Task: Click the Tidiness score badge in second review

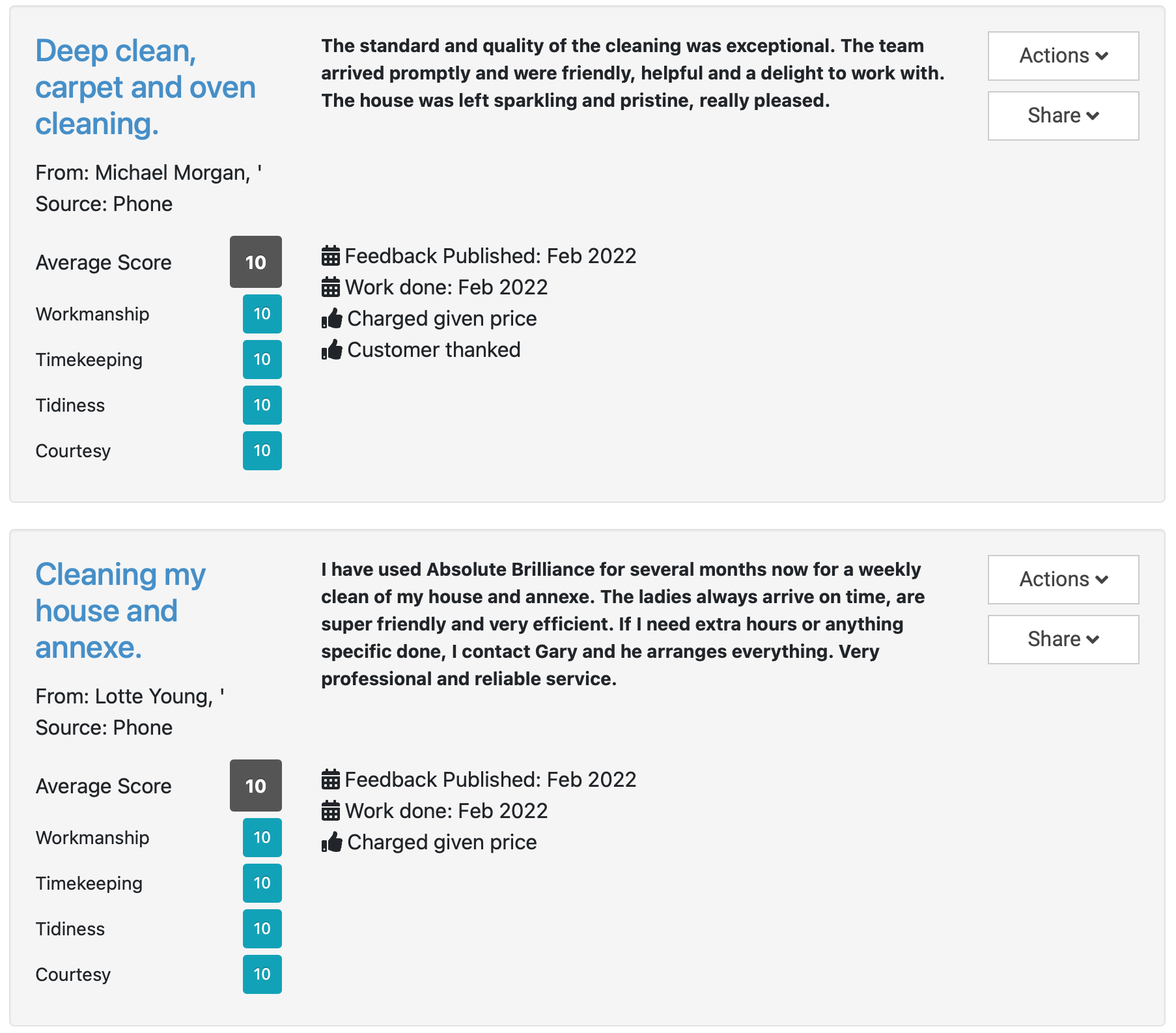Action: pyautogui.click(x=262, y=929)
